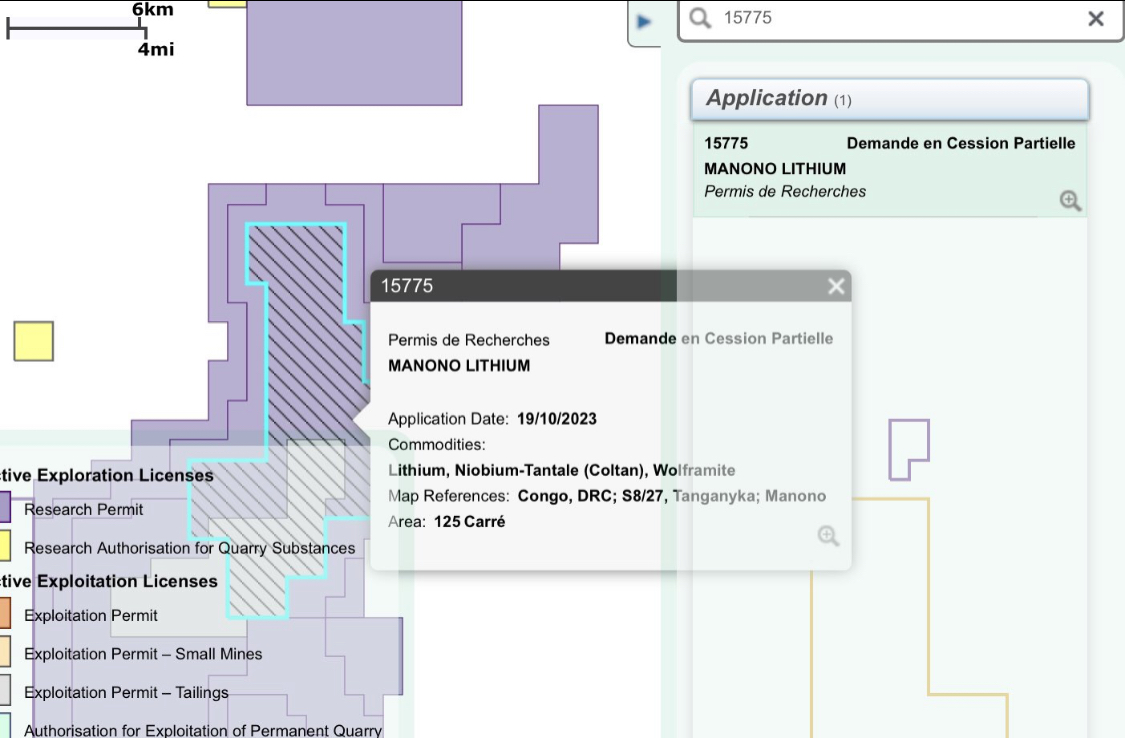1125x738 pixels.
Task: Click the search magnifier icon
Action: pyautogui.click(x=700, y=18)
